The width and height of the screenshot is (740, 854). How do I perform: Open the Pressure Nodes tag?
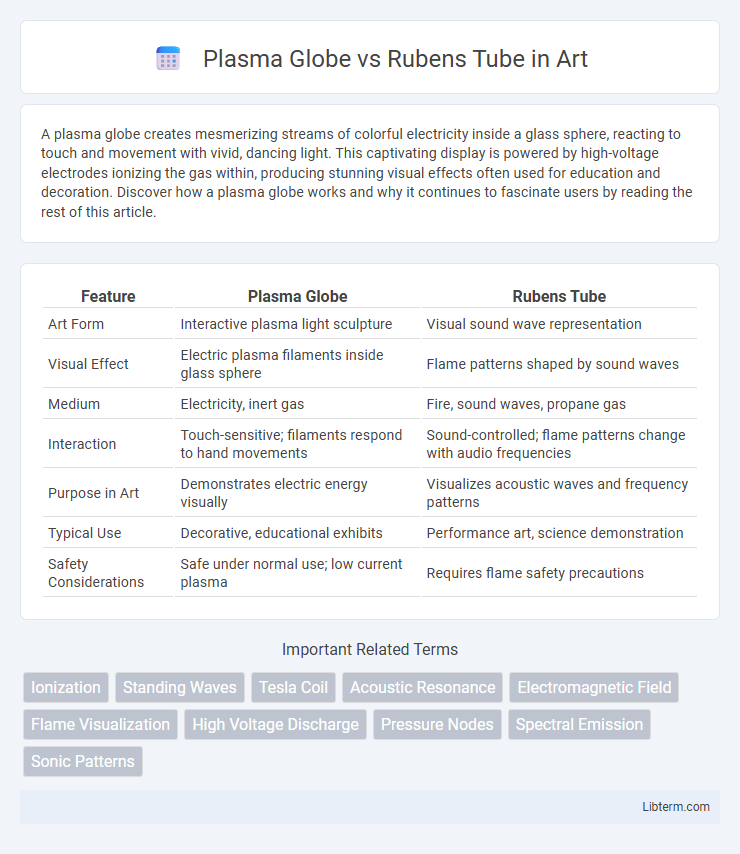pyautogui.click(x=437, y=724)
